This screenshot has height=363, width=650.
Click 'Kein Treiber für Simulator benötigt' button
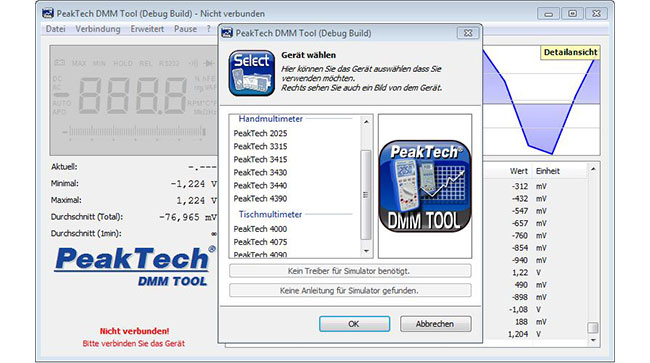click(x=350, y=271)
